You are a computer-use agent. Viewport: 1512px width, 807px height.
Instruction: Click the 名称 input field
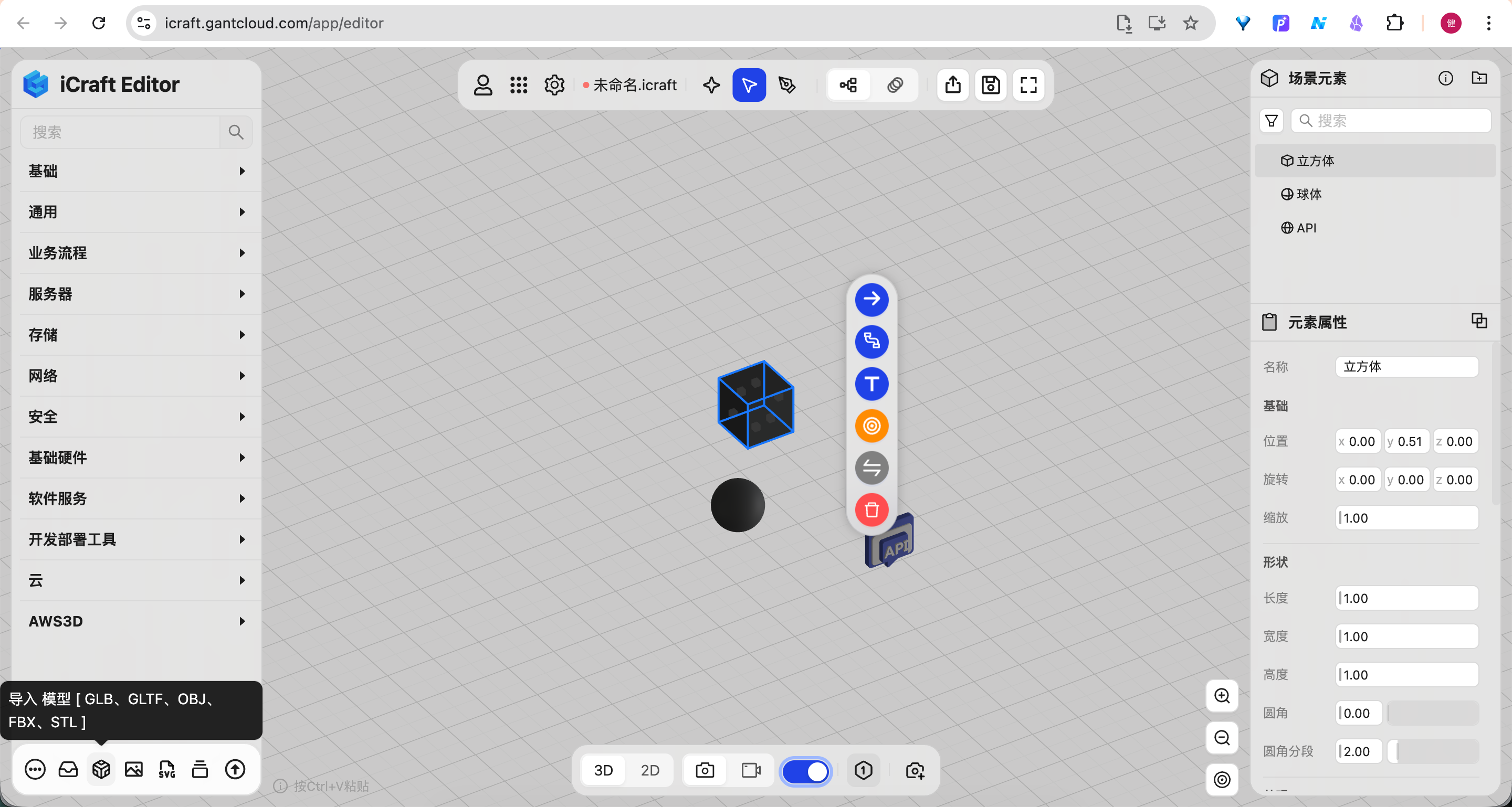click(1406, 367)
